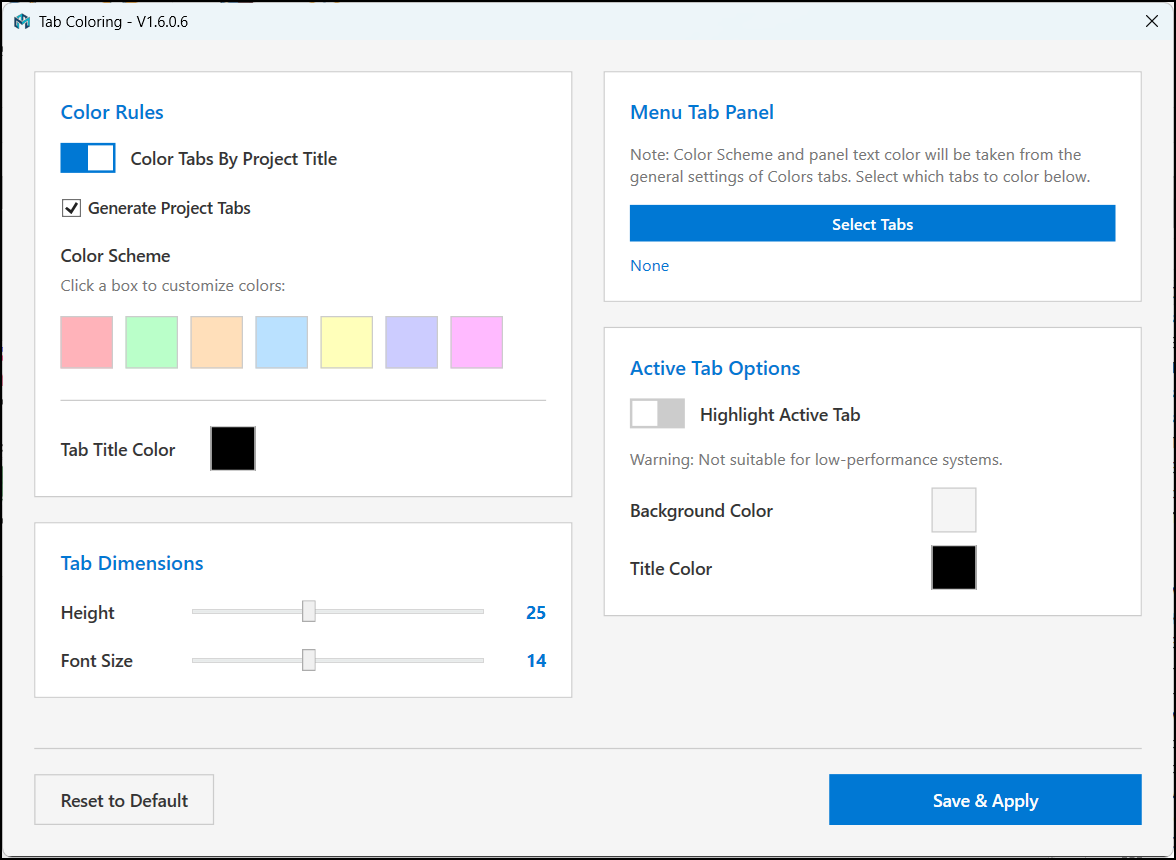The width and height of the screenshot is (1176, 860).
Task: Click Reset to Default button
Action: (124, 800)
